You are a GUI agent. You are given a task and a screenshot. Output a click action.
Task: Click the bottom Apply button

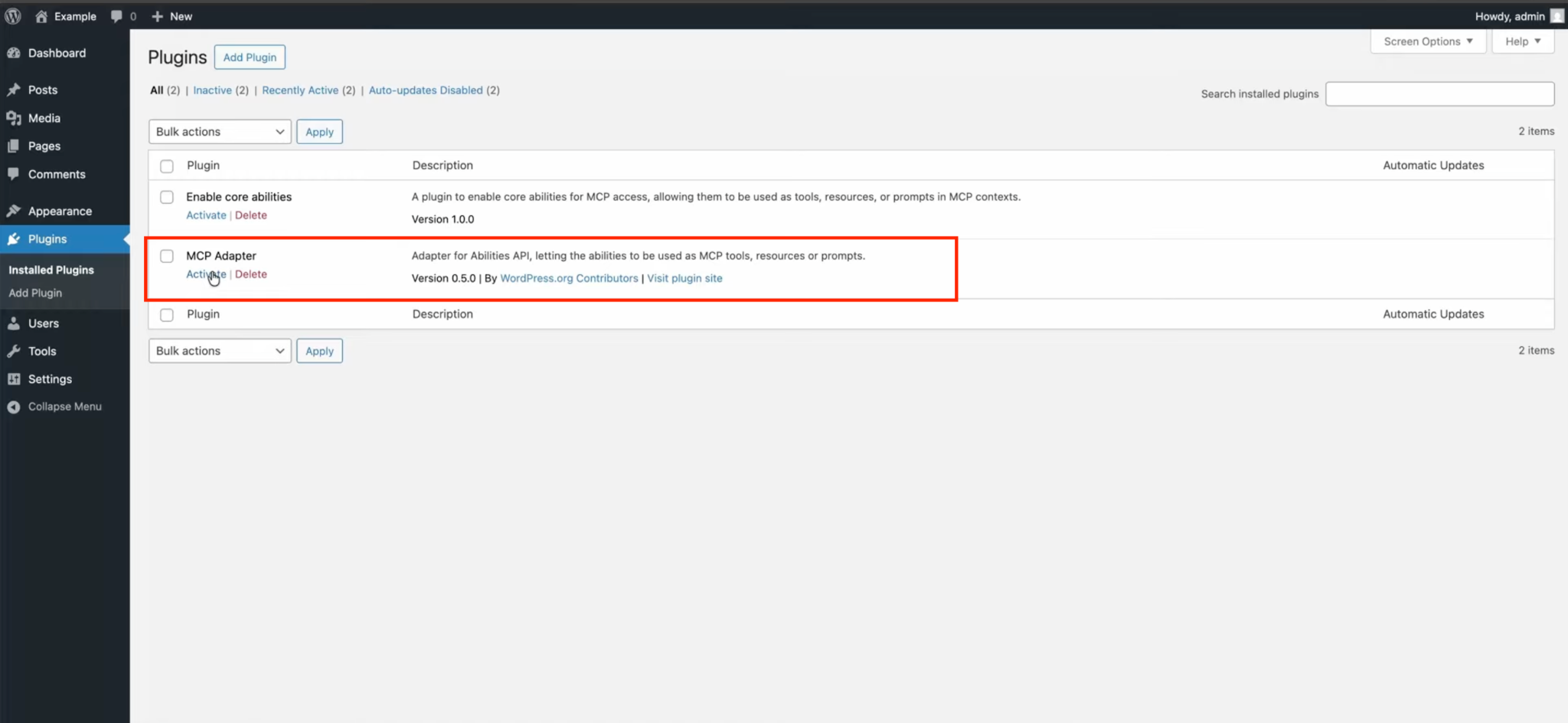point(319,351)
